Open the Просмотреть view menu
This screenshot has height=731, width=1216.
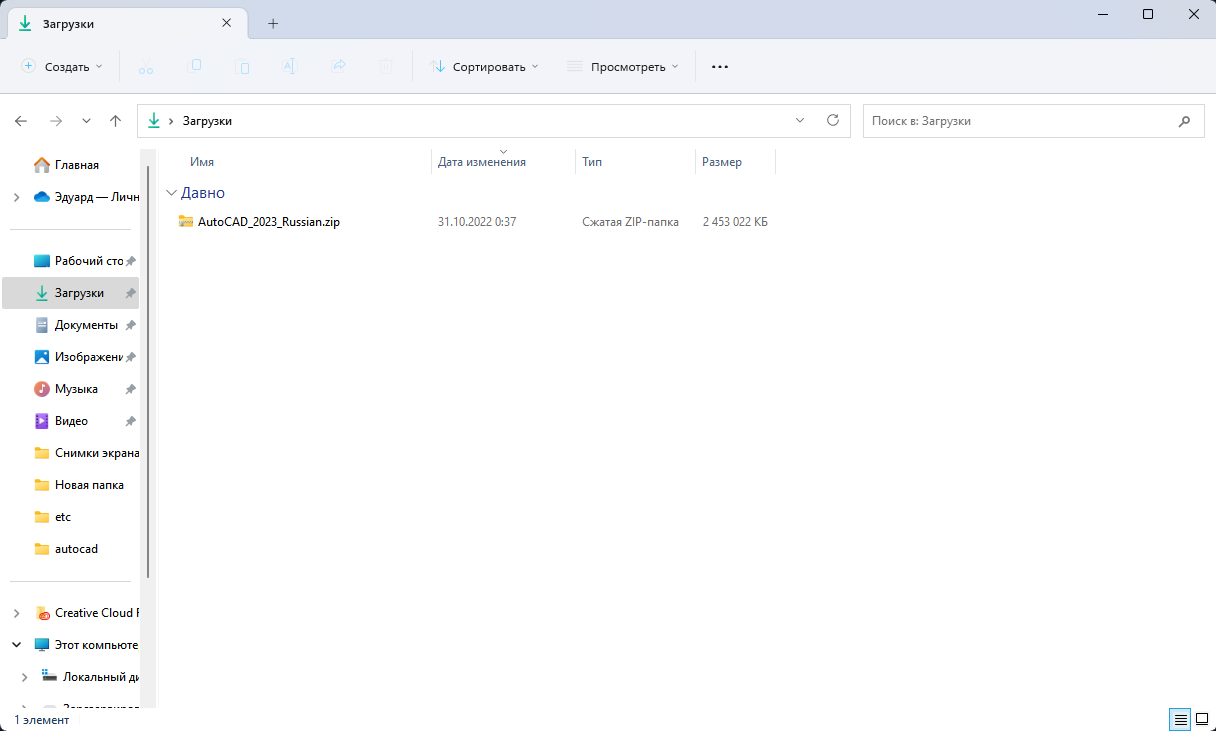point(622,67)
